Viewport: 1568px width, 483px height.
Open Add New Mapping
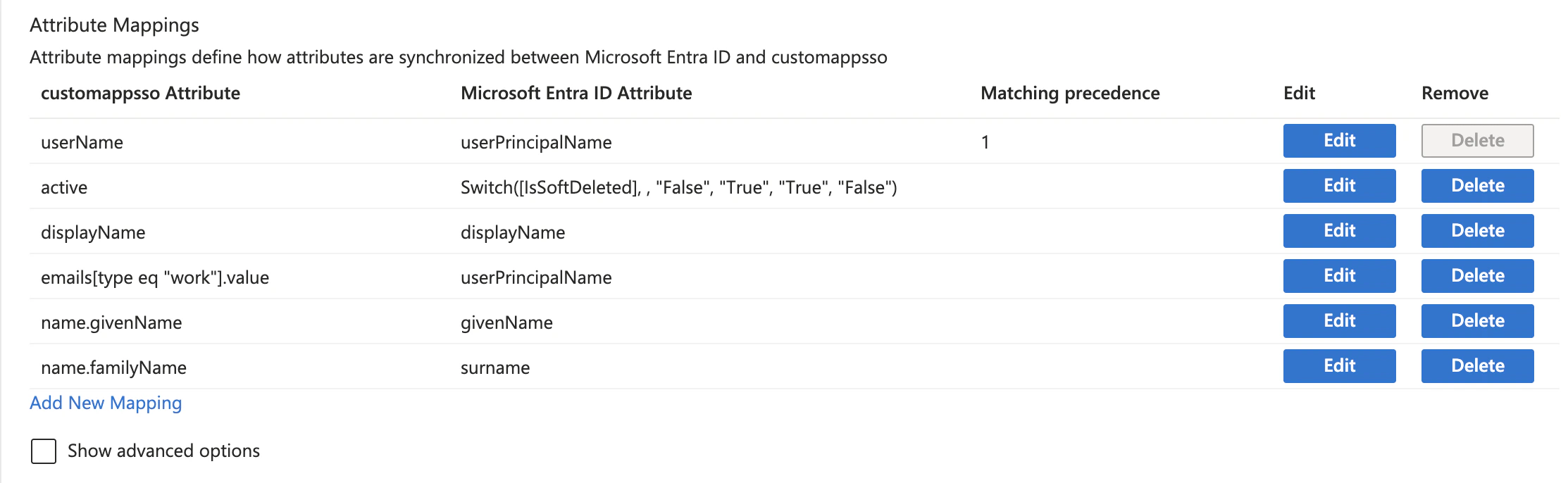pos(105,403)
